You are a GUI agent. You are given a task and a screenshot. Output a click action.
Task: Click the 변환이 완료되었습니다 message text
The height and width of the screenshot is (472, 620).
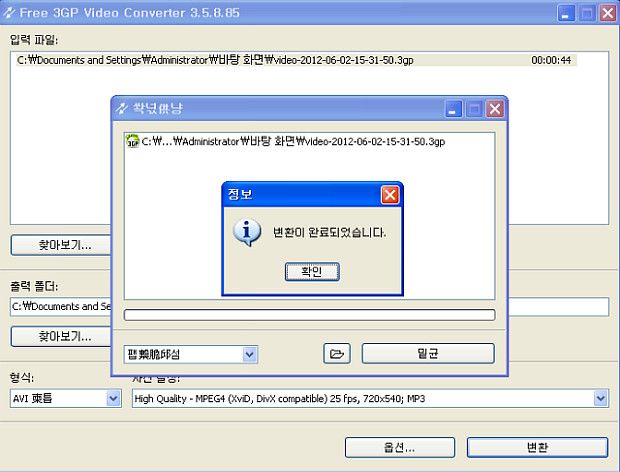(x=329, y=232)
